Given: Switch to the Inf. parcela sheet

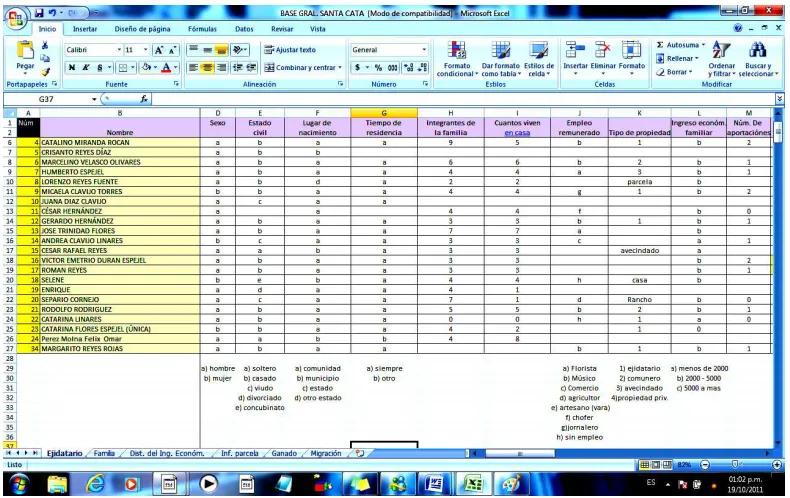Looking at the screenshot, I should pyautogui.click(x=239, y=453).
